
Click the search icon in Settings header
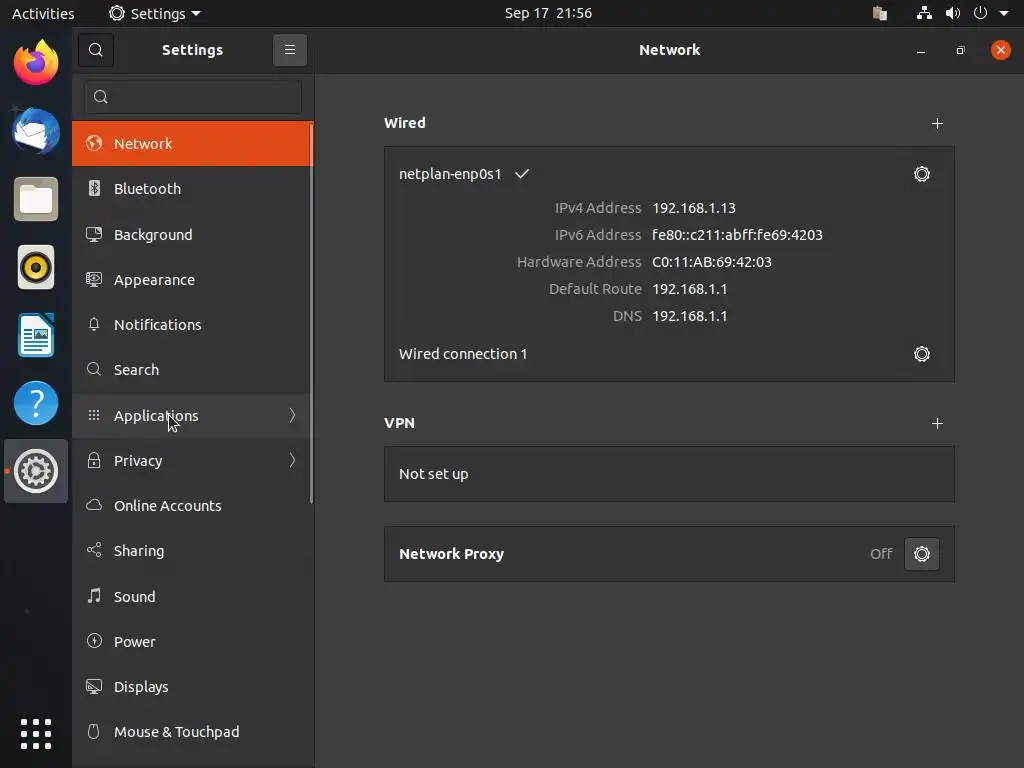96,50
